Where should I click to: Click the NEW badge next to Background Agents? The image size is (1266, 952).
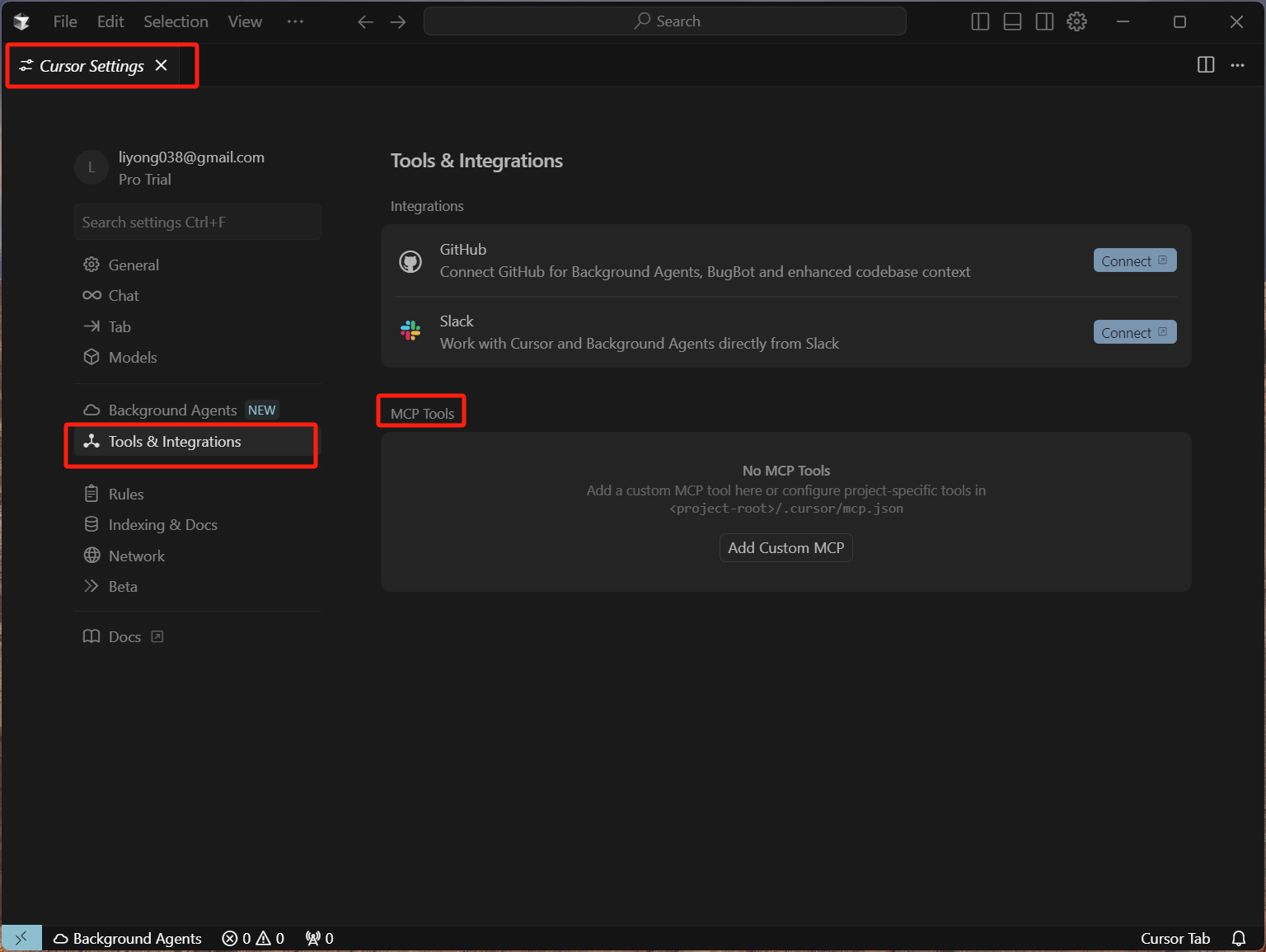point(262,410)
